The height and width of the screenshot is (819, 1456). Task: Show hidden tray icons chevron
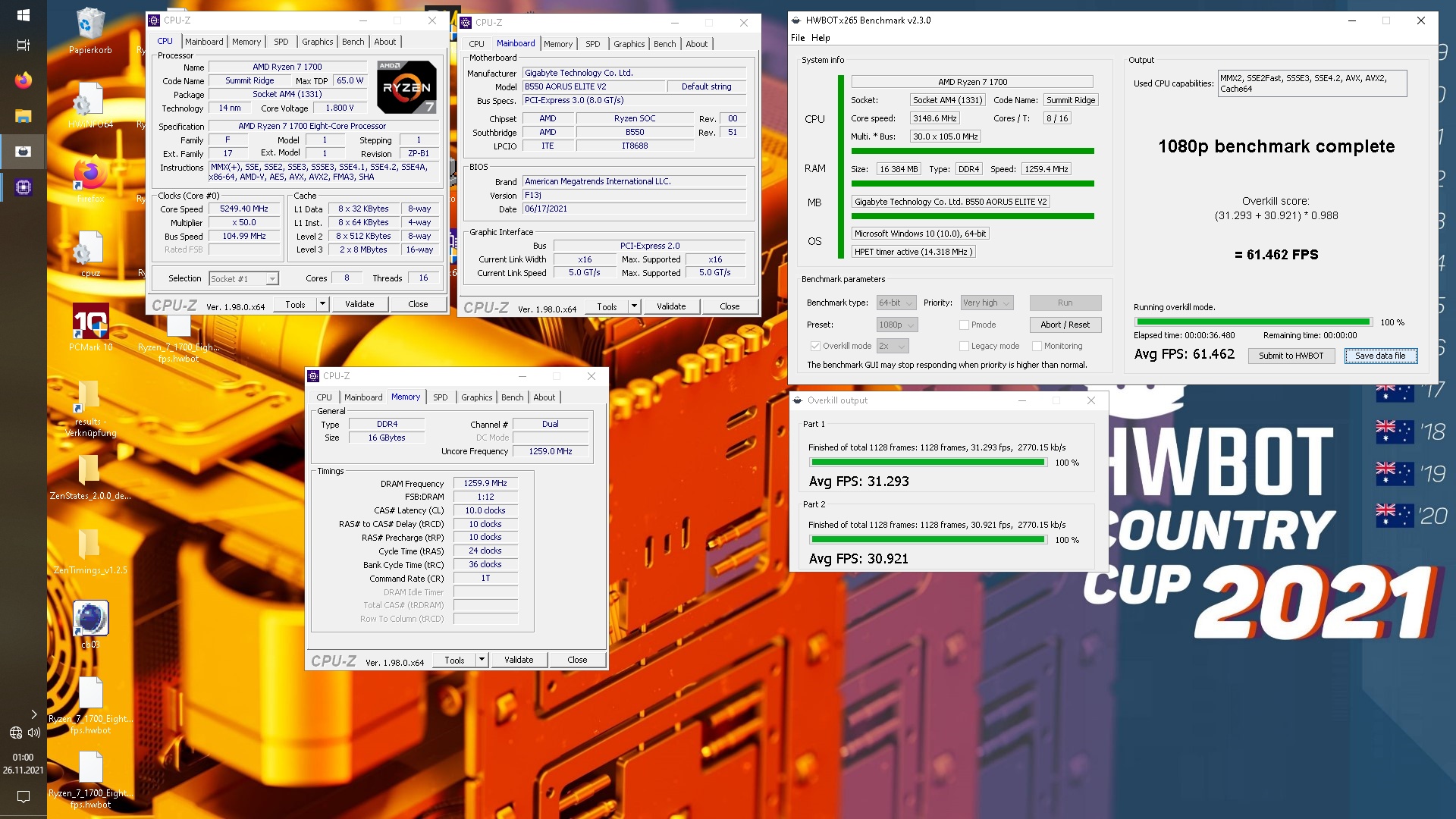click(x=33, y=714)
